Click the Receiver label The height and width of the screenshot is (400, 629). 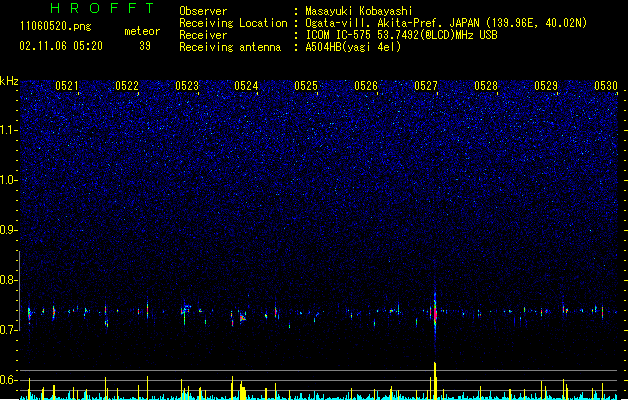coord(203,35)
